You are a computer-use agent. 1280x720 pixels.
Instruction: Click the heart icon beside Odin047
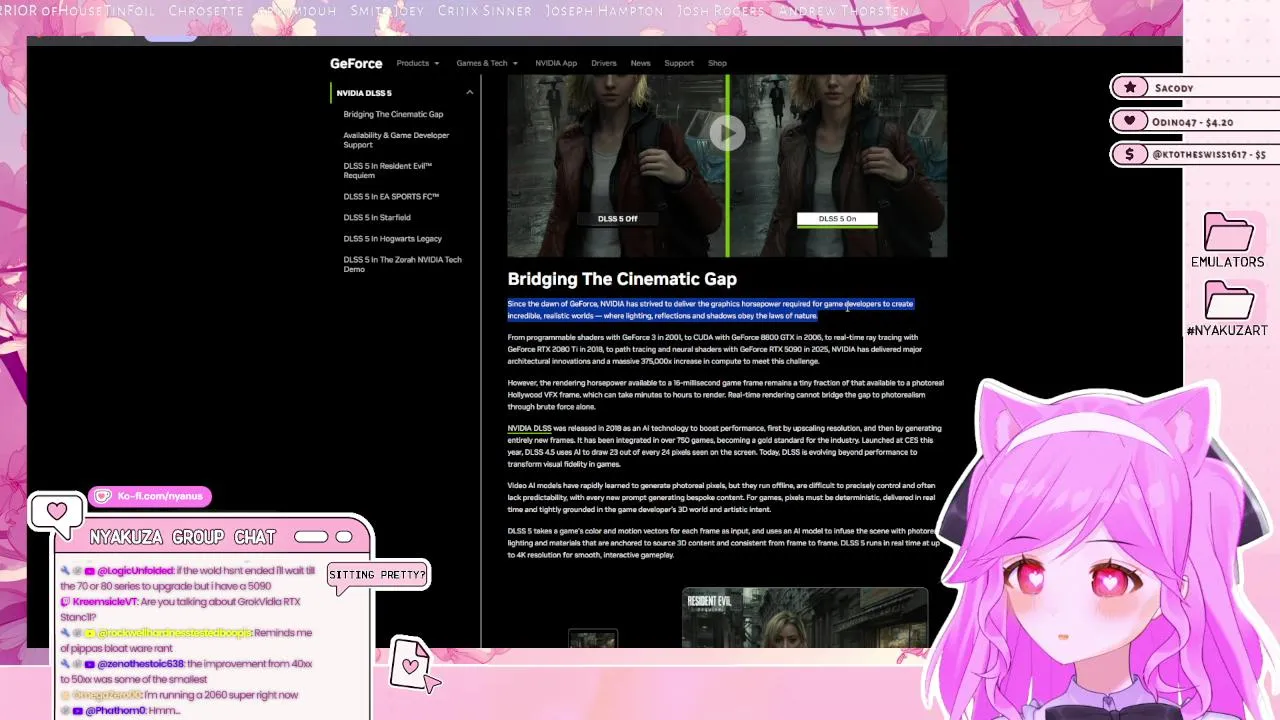[1130, 121]
